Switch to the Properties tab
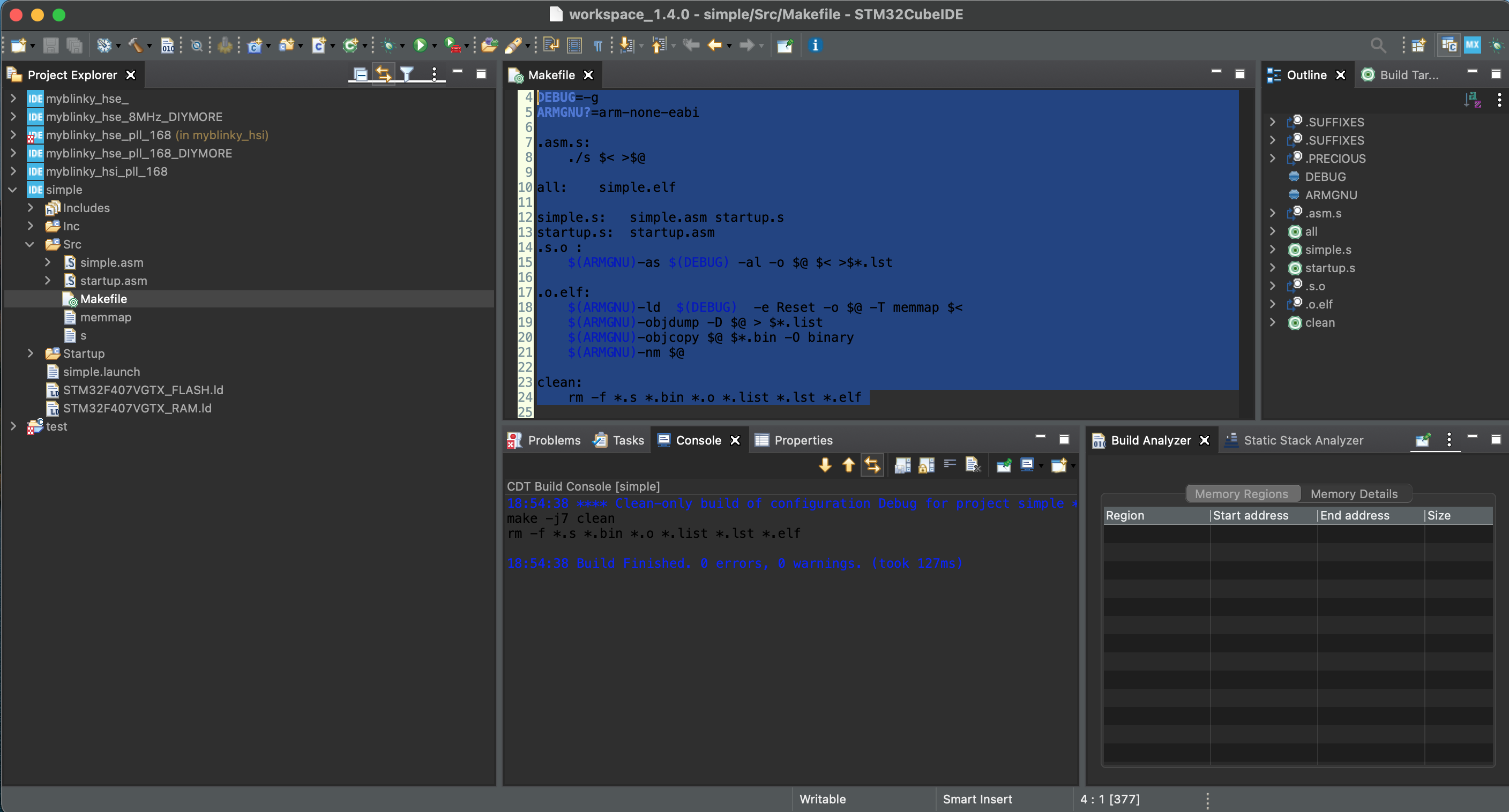Screen dimensions: 1509x812 click(794, 440)
